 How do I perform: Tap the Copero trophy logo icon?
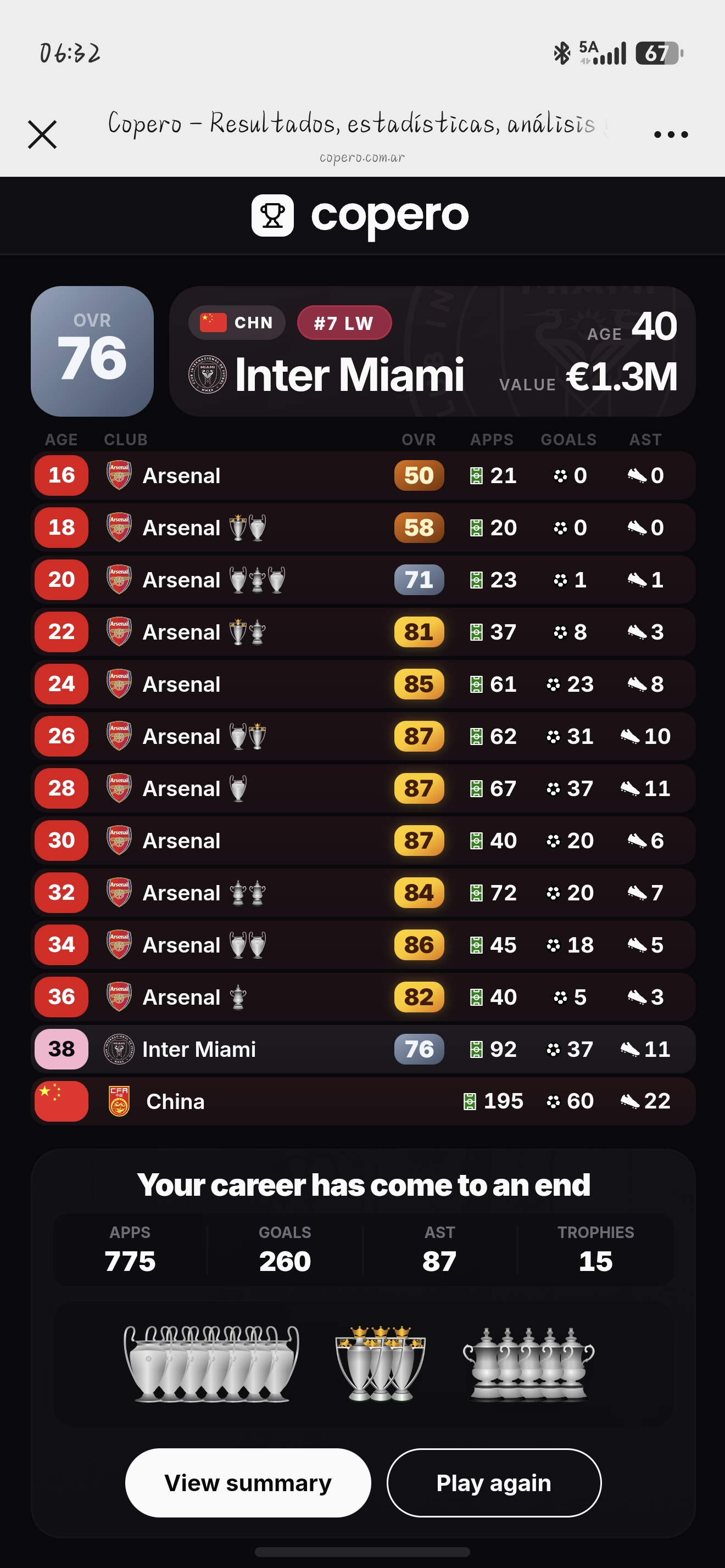(273, 215)
